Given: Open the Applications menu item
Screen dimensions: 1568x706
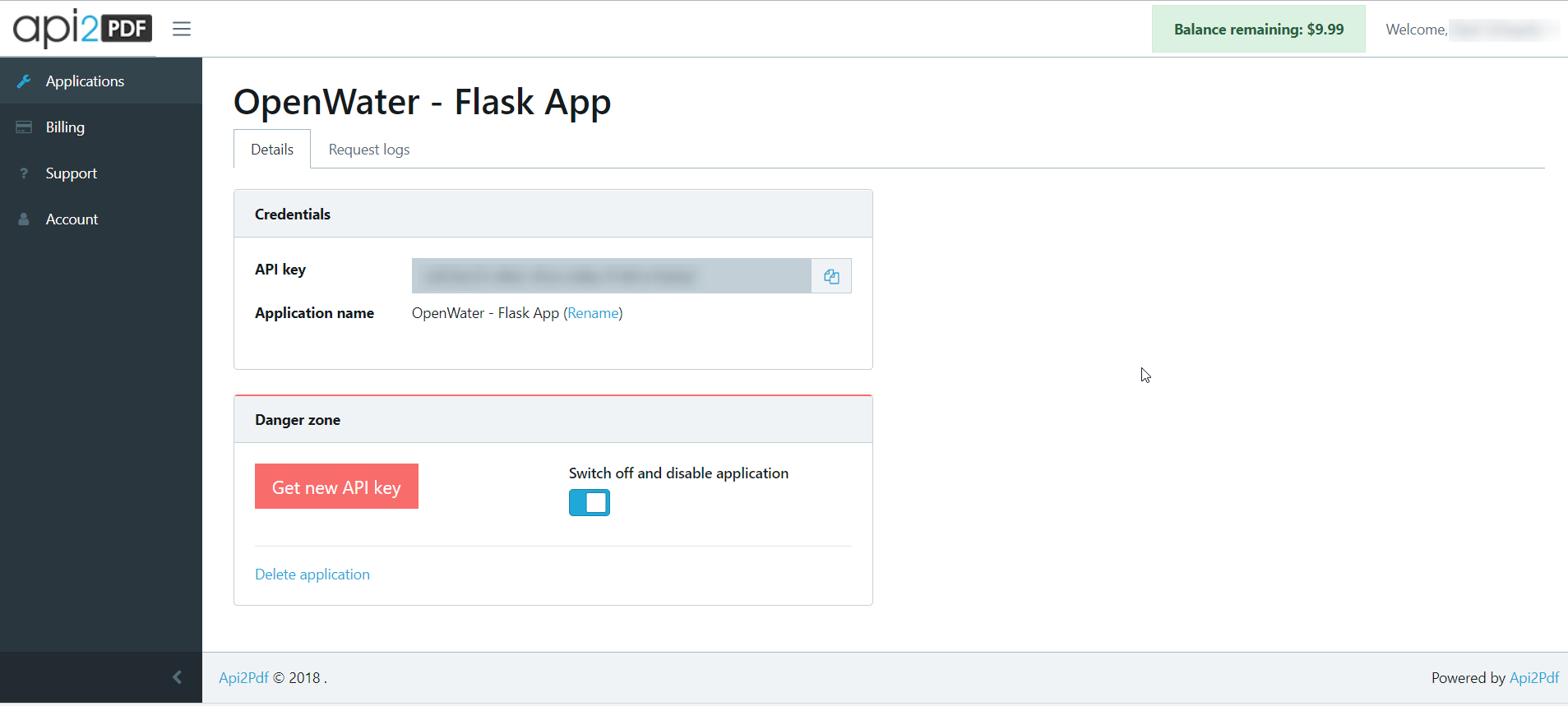Looking at the screenshot, I should point(101,81).
